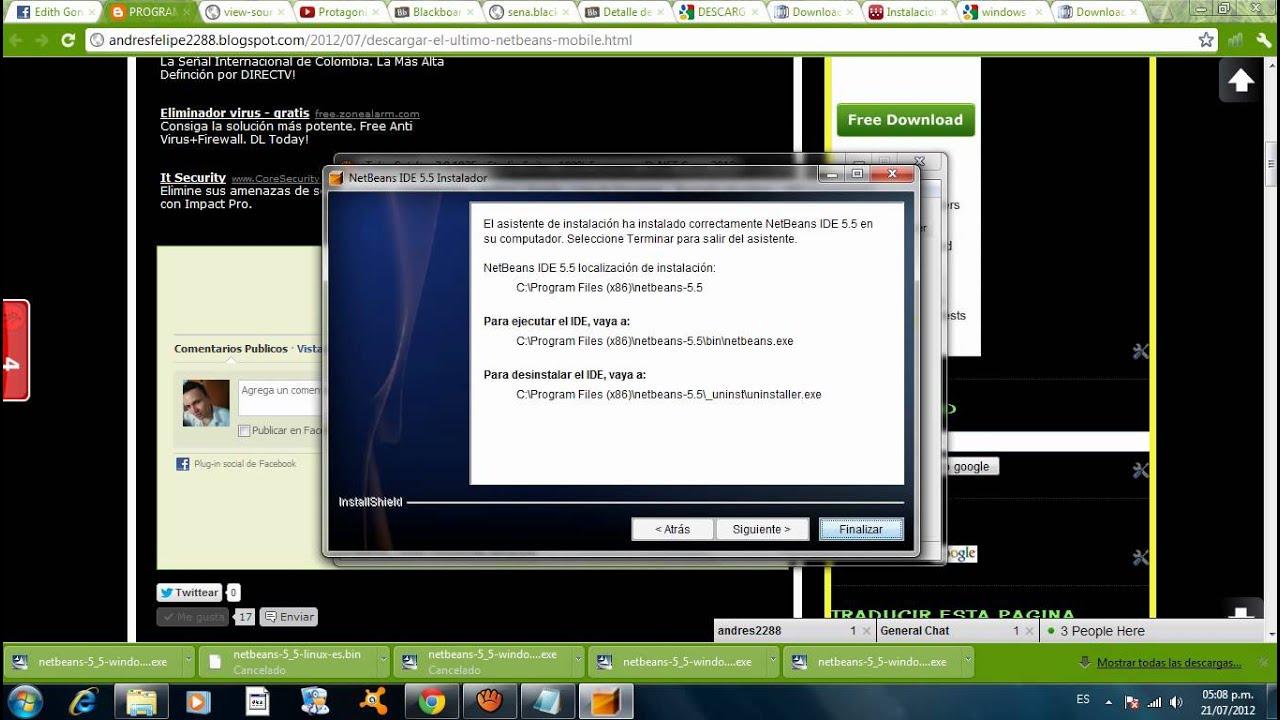Click the wrench icon beside the google widget
The image size is (1280, 720).
[1141, 470]
